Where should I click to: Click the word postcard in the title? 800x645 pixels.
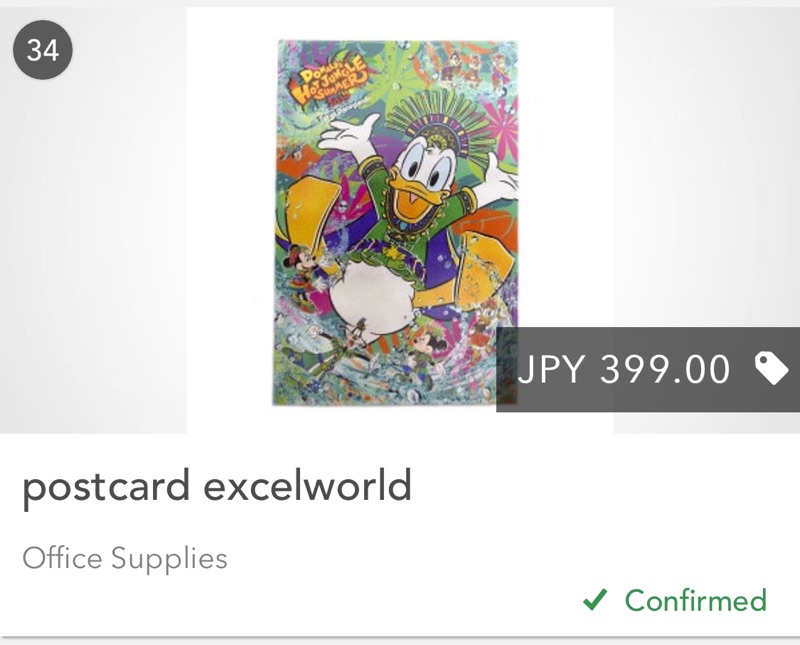tap(106, 487)
